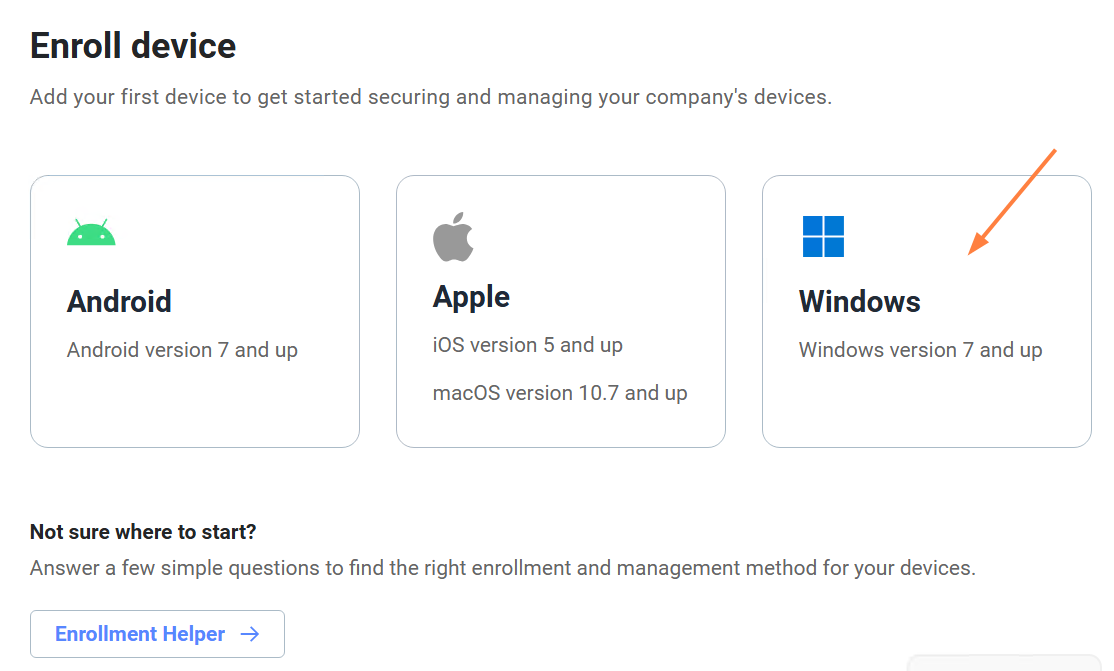
Task: Click the green Android robot icon
Action: coord(91,233)
